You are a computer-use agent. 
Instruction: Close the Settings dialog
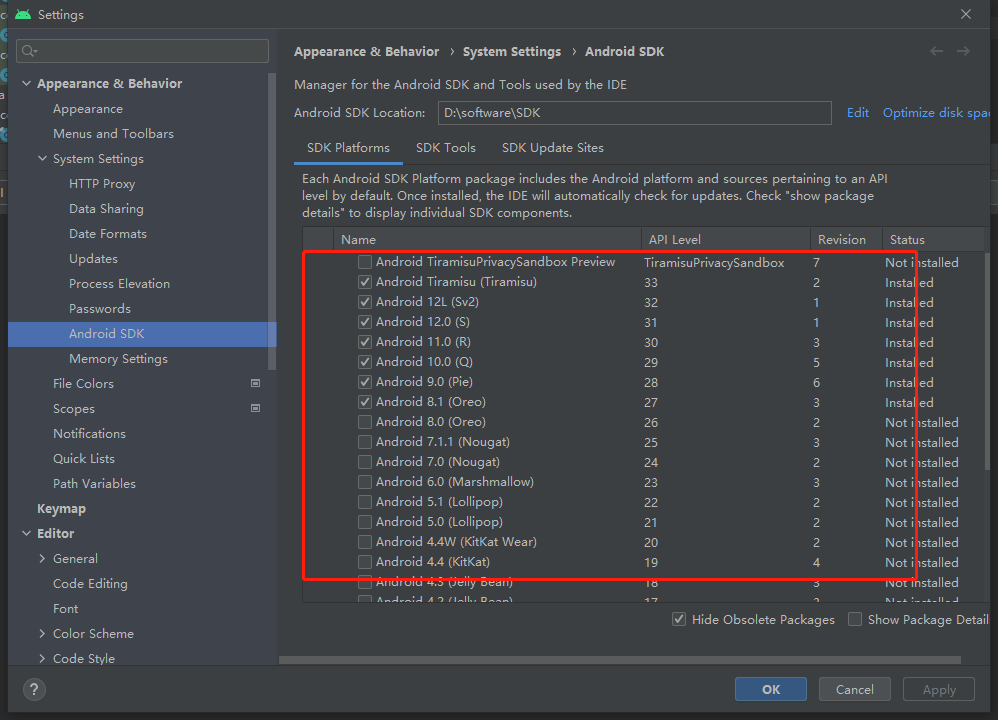(x=965, y=14)
